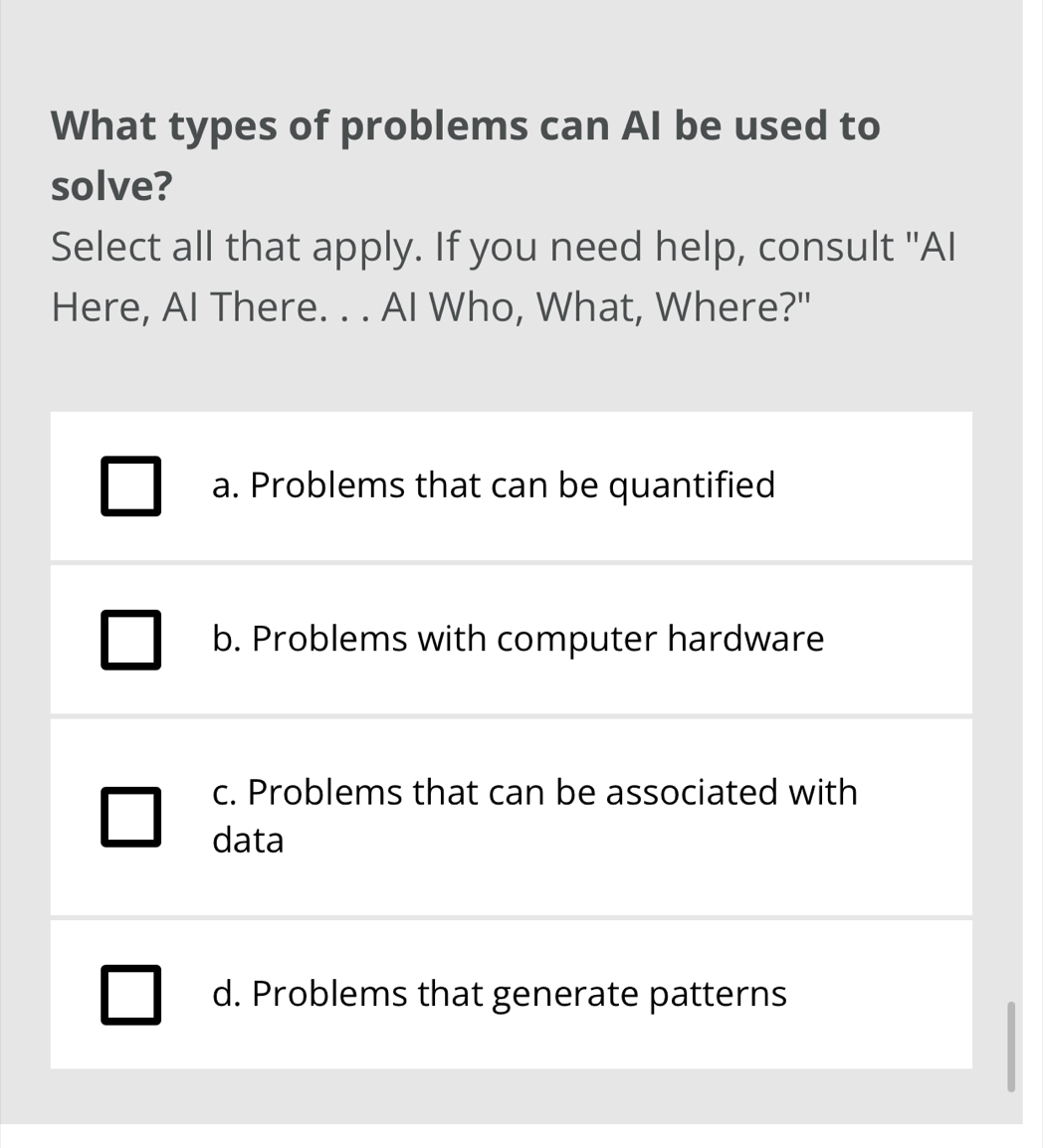Enable the "associated with data" checkbox

pos(130,817)
